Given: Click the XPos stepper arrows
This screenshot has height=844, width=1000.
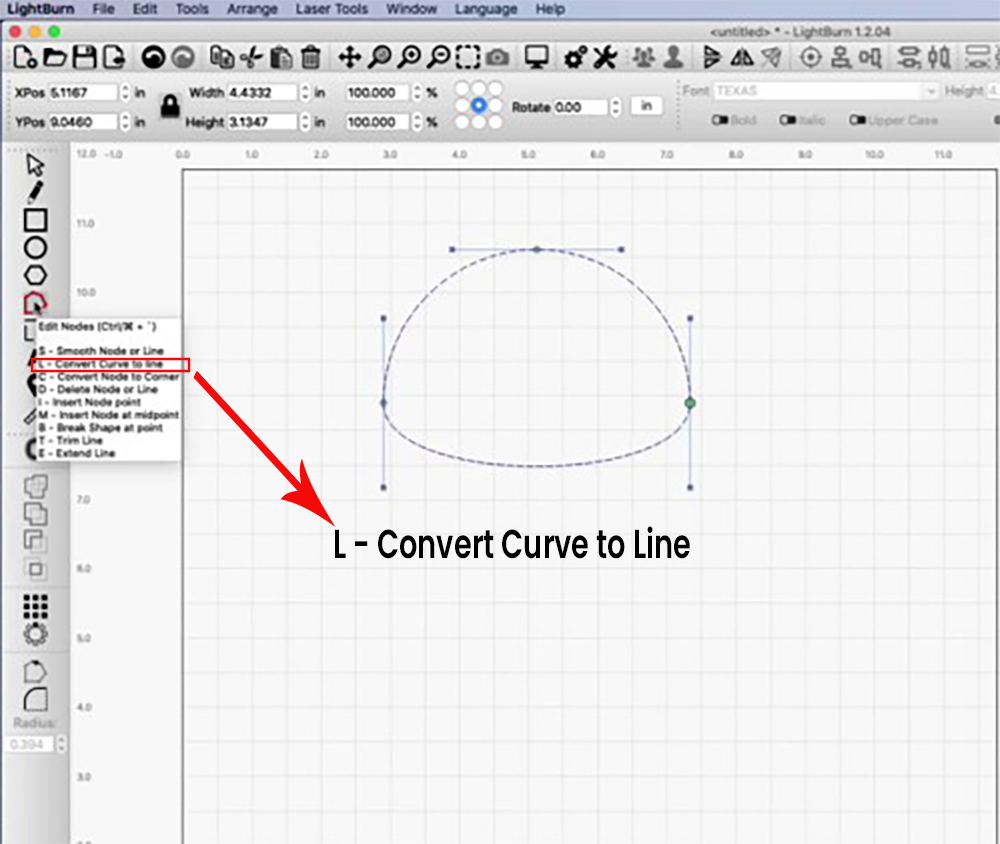Looking at the screenshot, I should [x=125, y=92].
